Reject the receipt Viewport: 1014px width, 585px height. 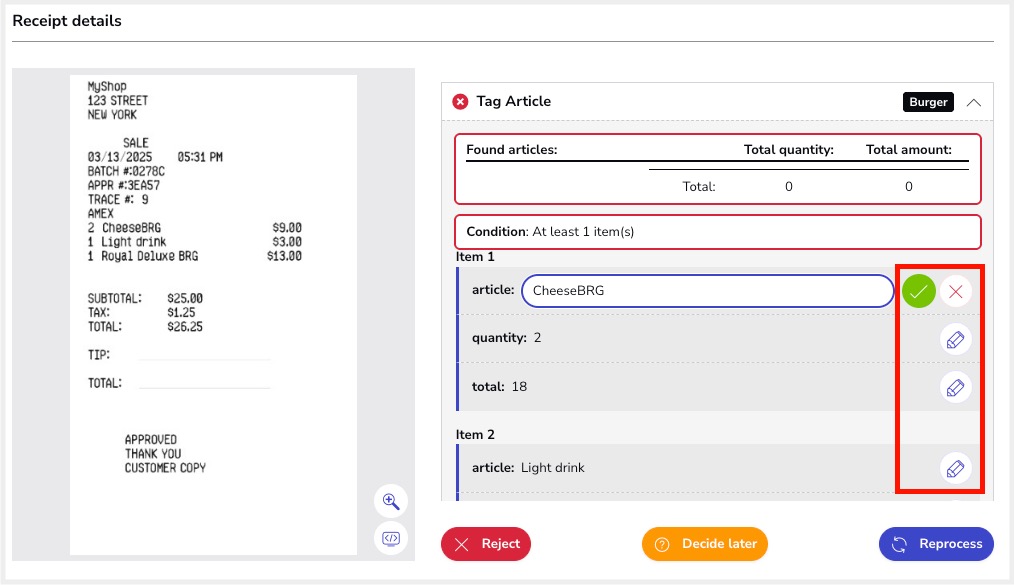486,544
